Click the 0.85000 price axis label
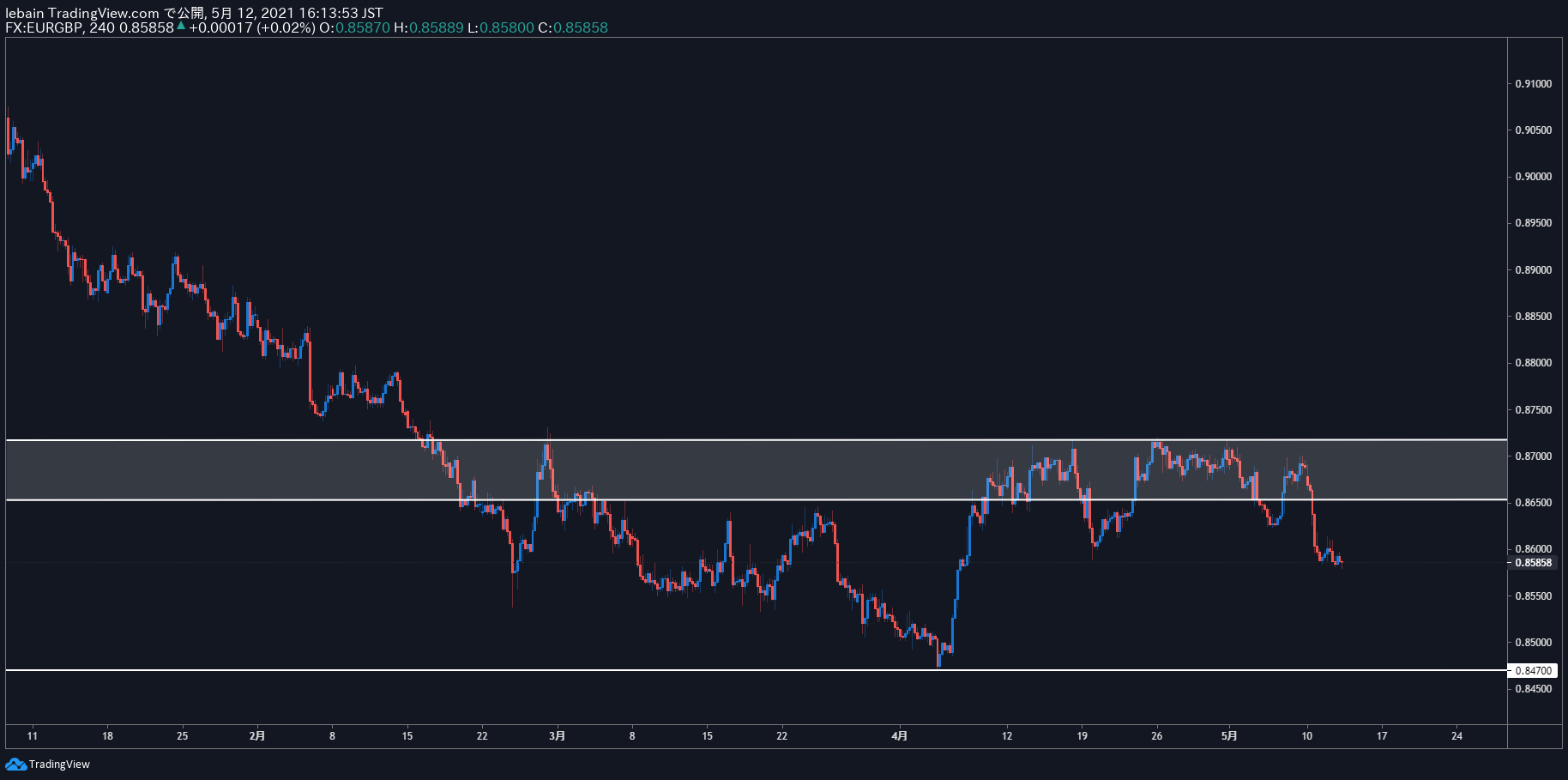The height and width of the screenshot is (780, 1568). (1533, 643)
